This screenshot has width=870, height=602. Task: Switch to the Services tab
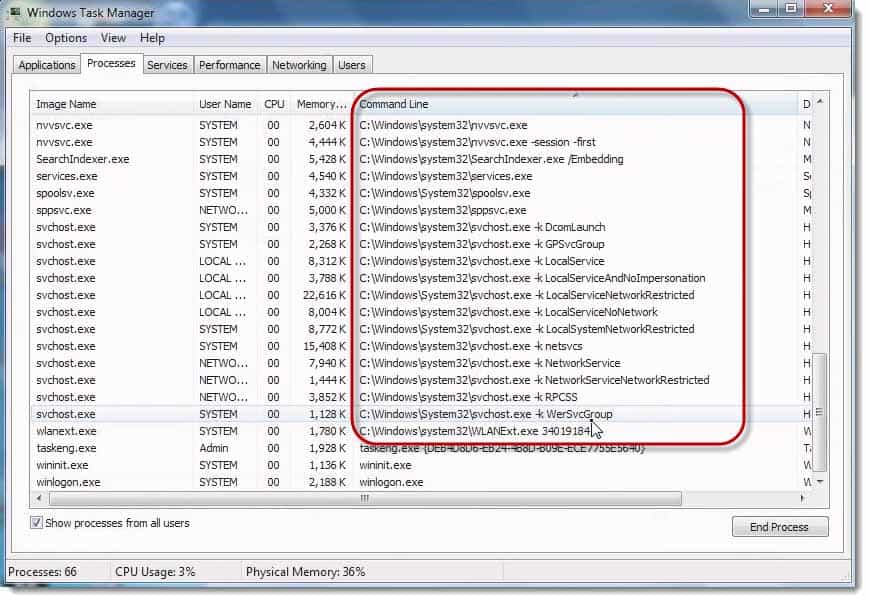167,65
